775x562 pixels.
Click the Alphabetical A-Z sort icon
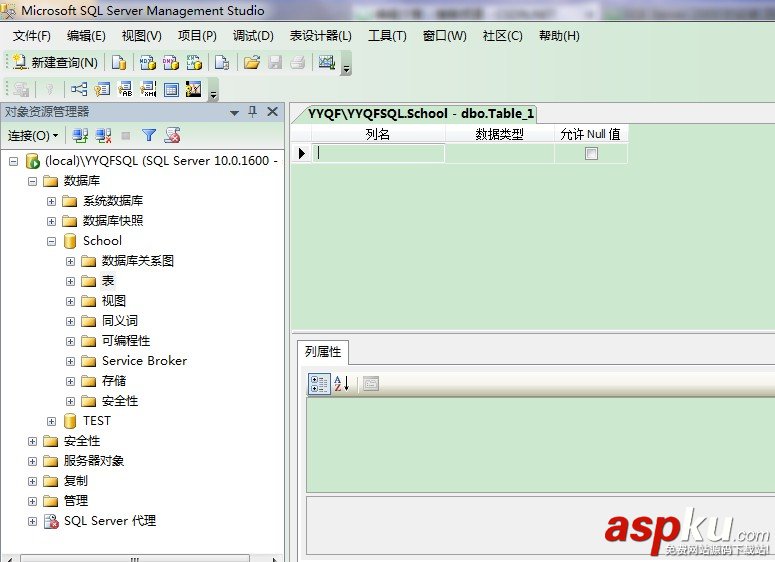[342, 384]
